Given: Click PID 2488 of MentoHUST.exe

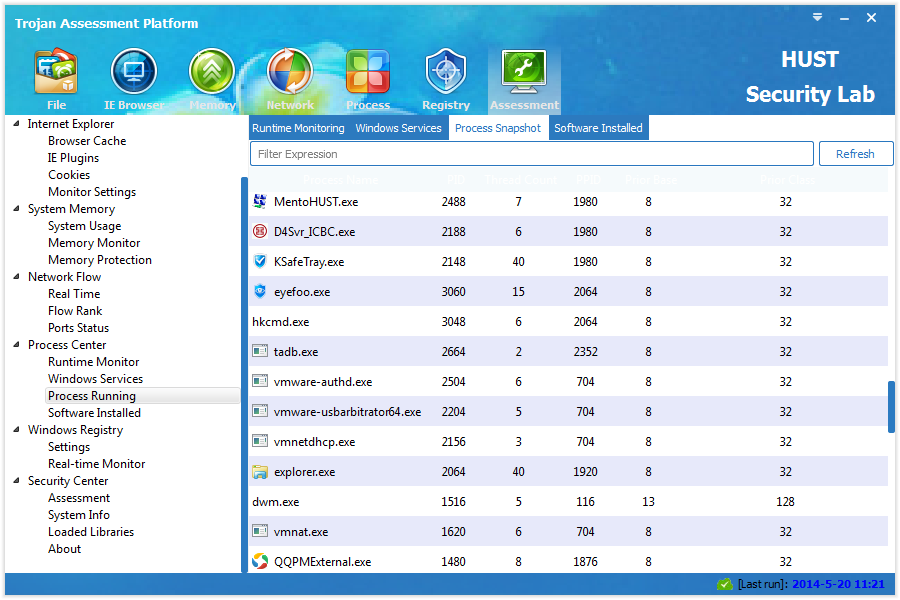Looking at the screenshot, I should point(453,202).
